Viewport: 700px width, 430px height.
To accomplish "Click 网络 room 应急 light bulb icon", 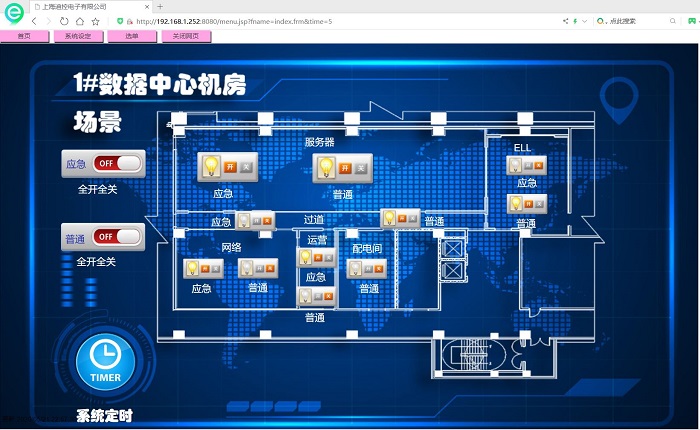I will coord(191,268).
